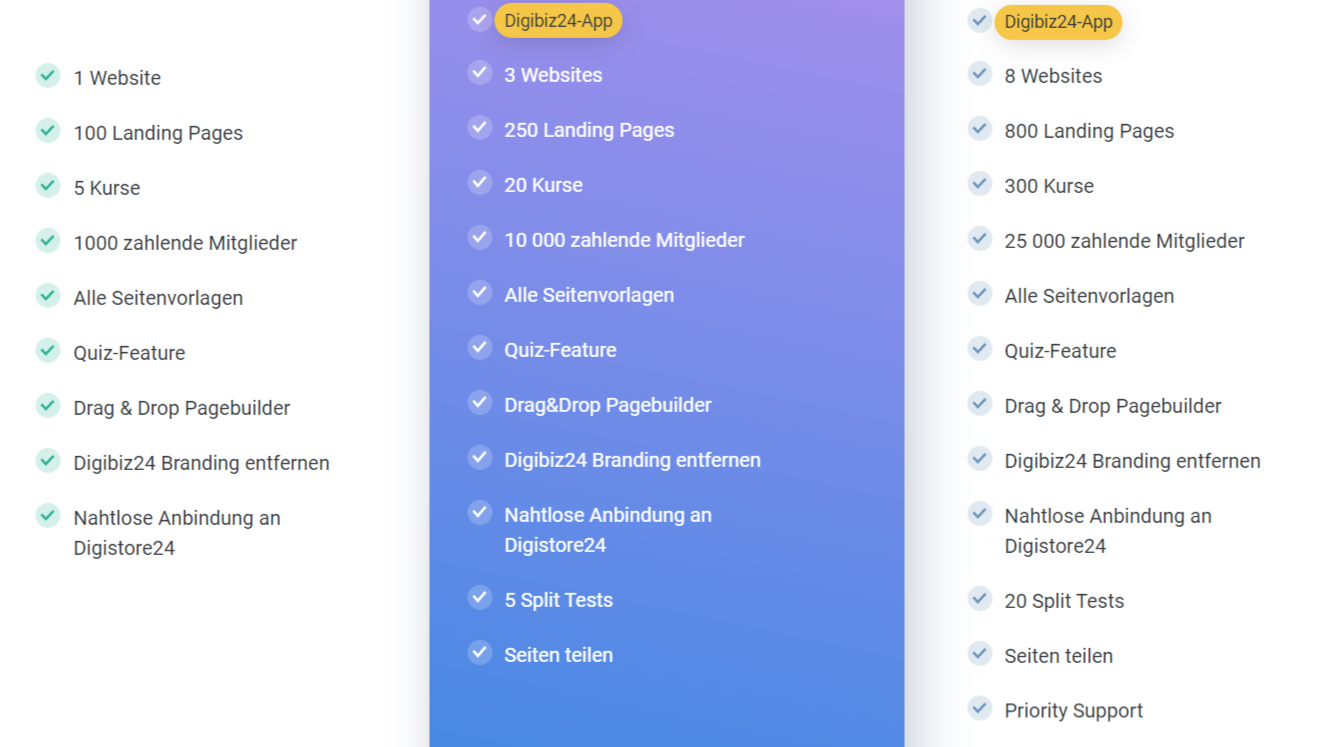Image resolution: width=1332 pixels, height=747 pixels.
Task: Click 'Seiten teilen' in the 8 Websites plan
Action: click(x=1058, y=656)
